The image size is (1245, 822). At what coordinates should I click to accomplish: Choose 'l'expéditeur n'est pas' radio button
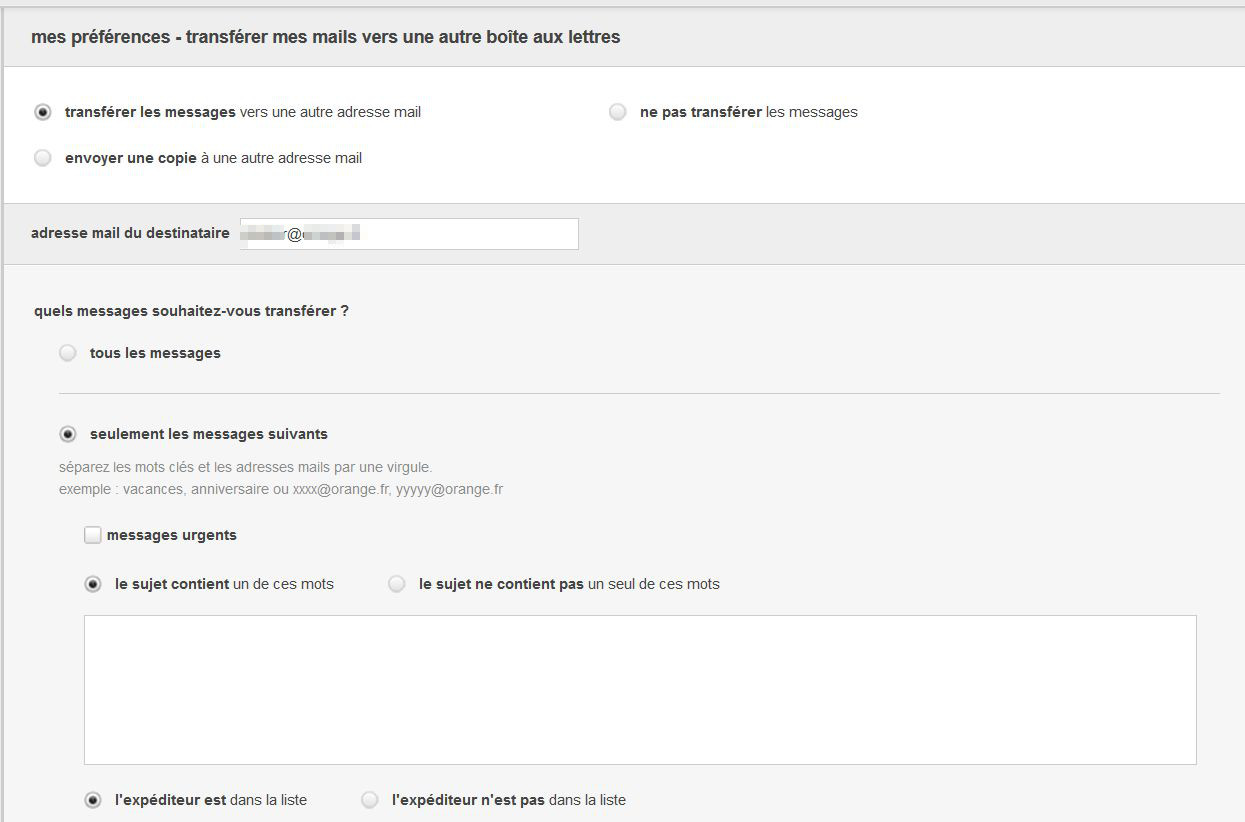point(370,800)
